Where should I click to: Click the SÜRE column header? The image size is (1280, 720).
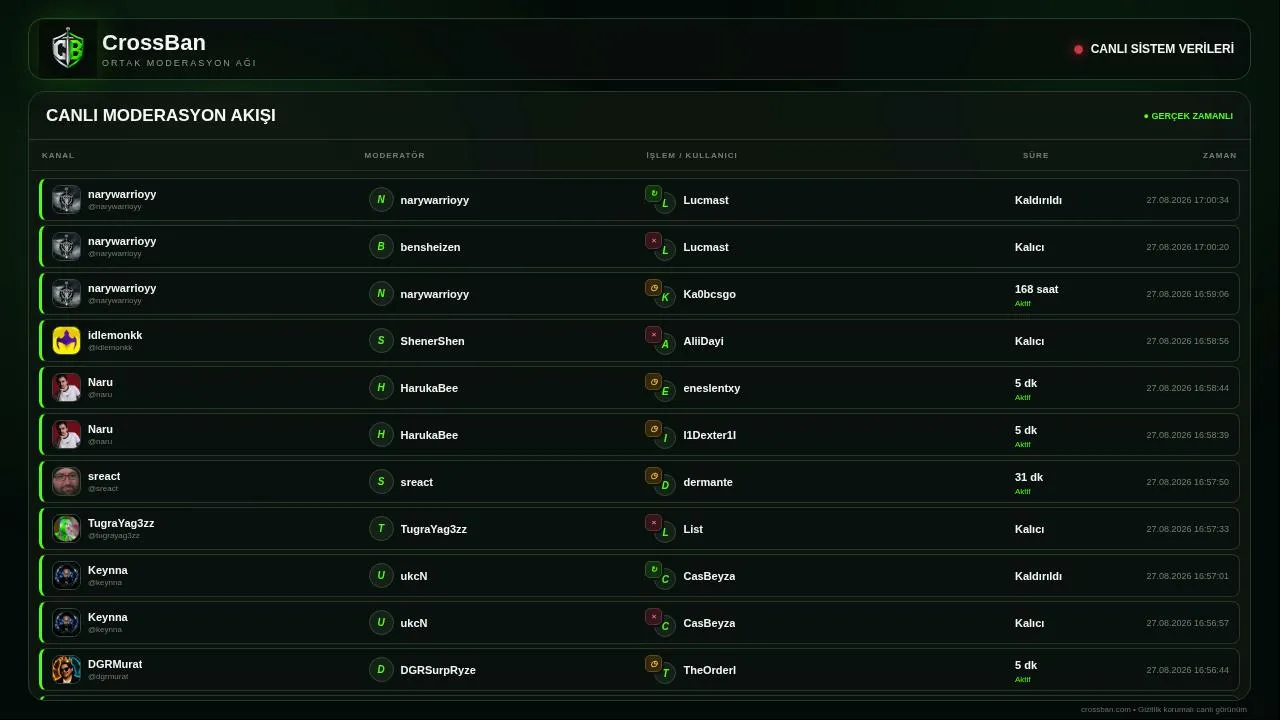(1036, 155)
